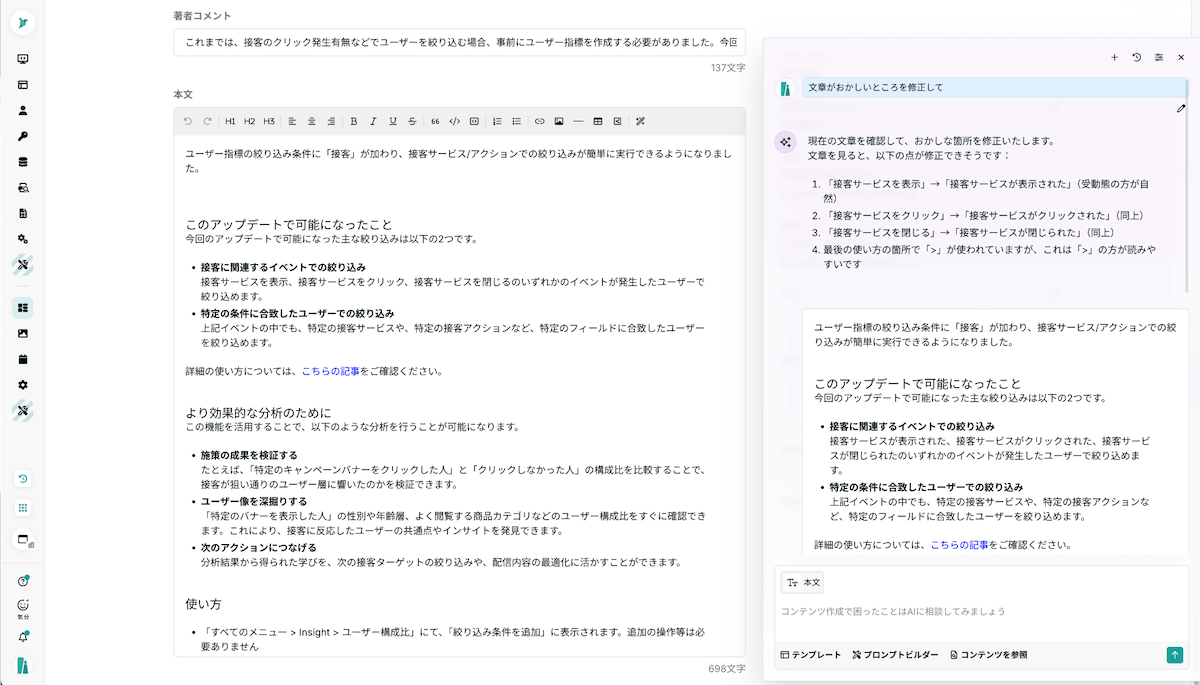The height and width of the screenshot is (685, 1200).
Task: Undo the last edit in the editor
Action: (188, 120)
